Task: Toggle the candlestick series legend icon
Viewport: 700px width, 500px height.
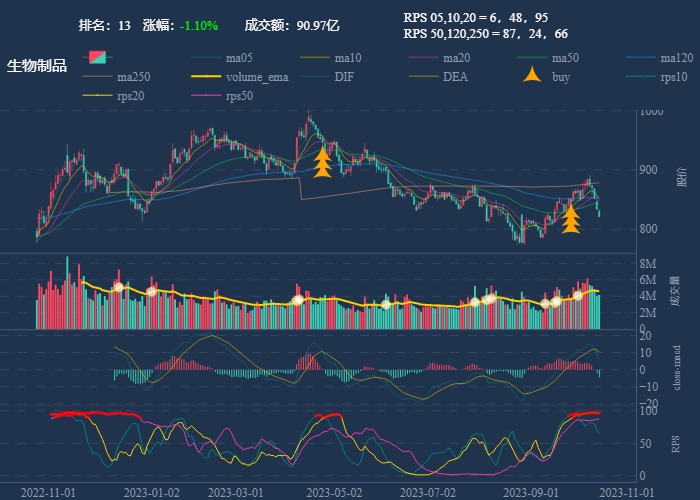Action: tap(97, 58)
